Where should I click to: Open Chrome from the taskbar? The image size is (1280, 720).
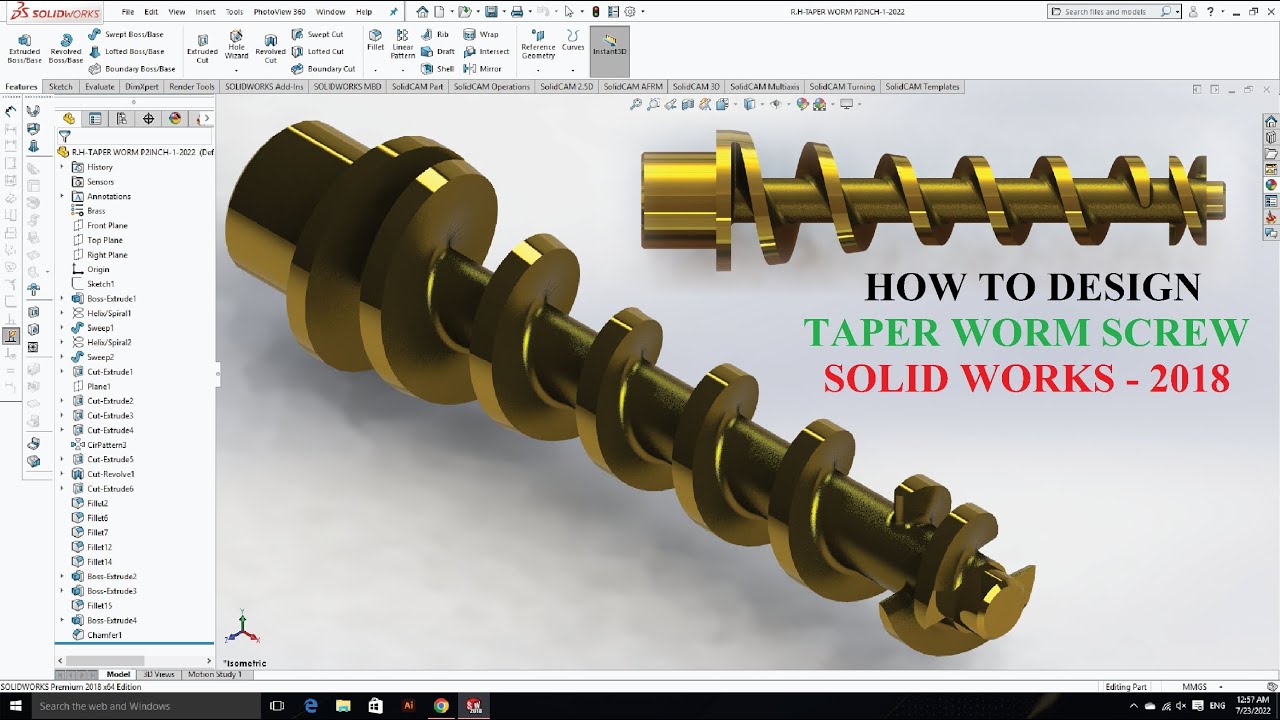(441, 706)
